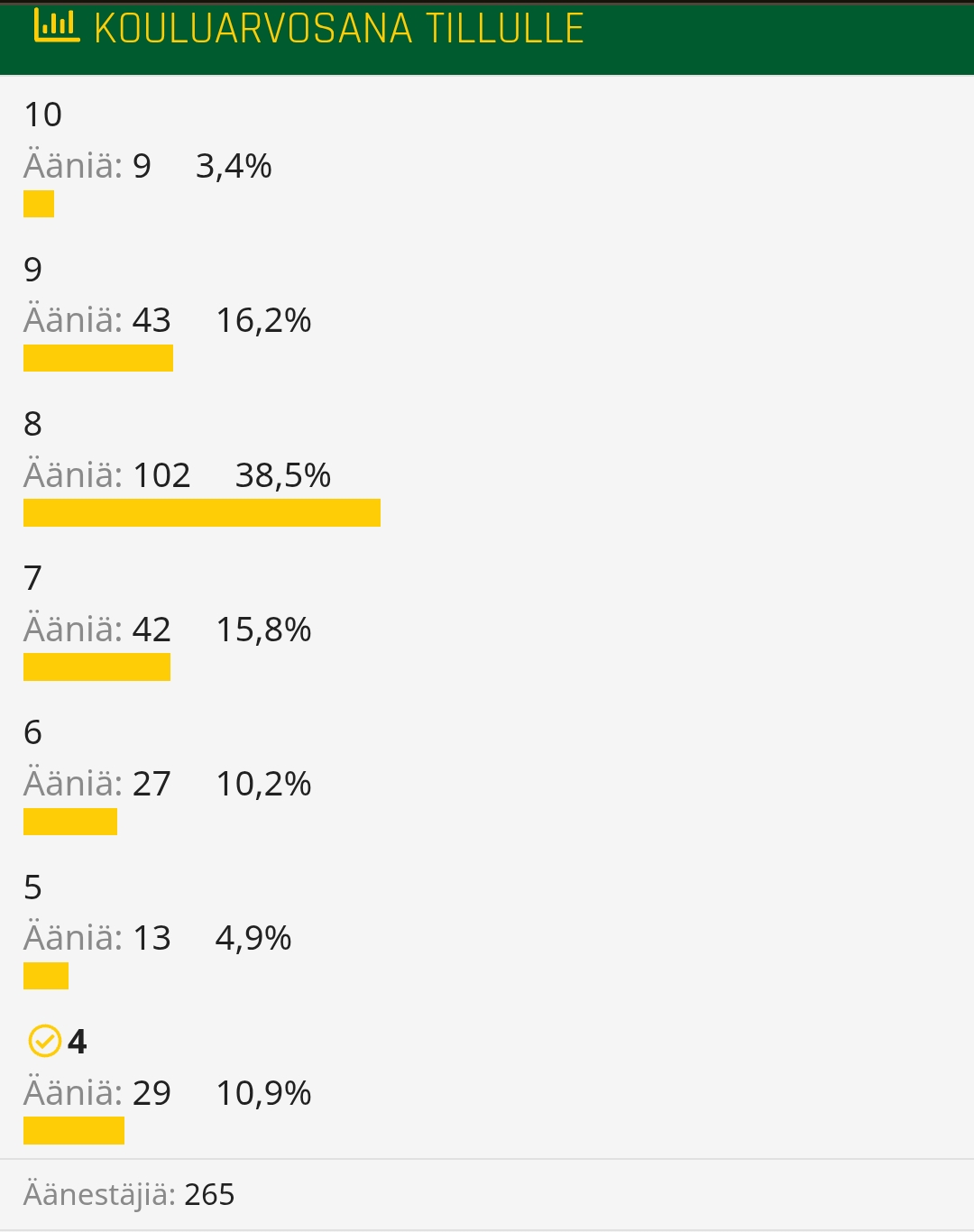The width and height of the screenshot is (974, 1232).
Task: Select poll option grade 8
Action: (x=33, y=423)
